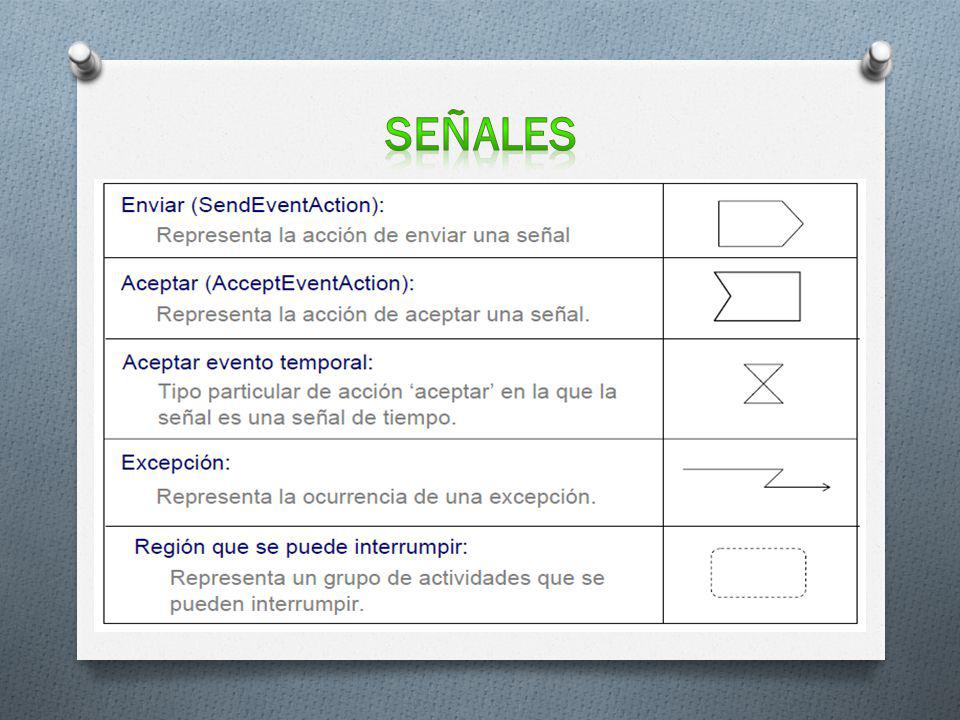Click the Aceptar evento temporal heading
This screenshot has height=720, width=960.
[247, 362]
